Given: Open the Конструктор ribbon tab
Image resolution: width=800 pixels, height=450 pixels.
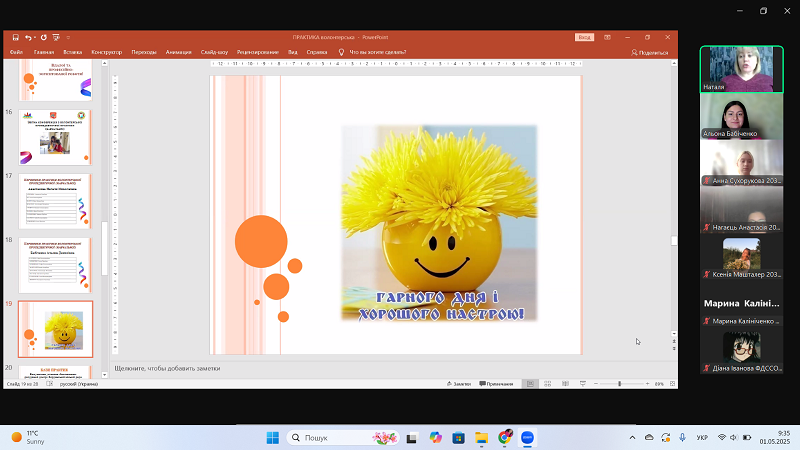Looking at the screenshot, I should tap(107, 52).
